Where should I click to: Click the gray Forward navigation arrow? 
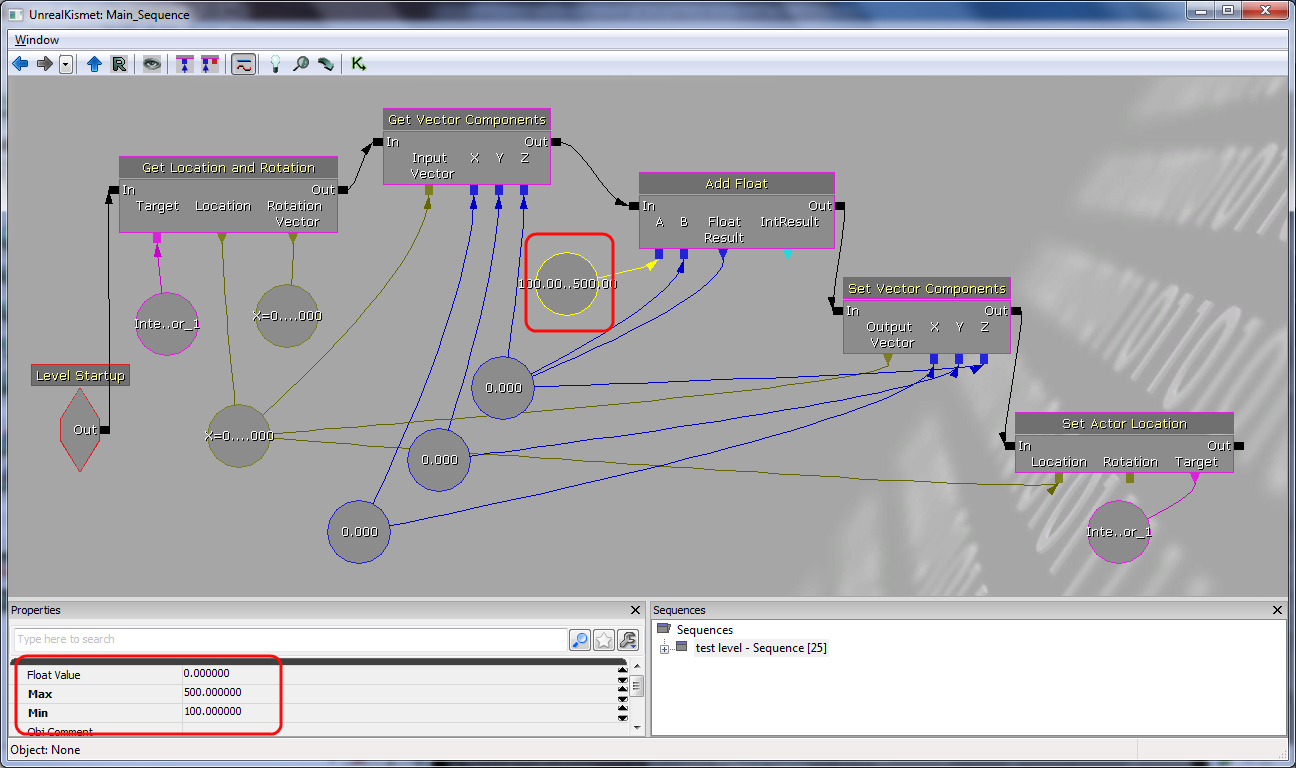click(x=44, y=64)
